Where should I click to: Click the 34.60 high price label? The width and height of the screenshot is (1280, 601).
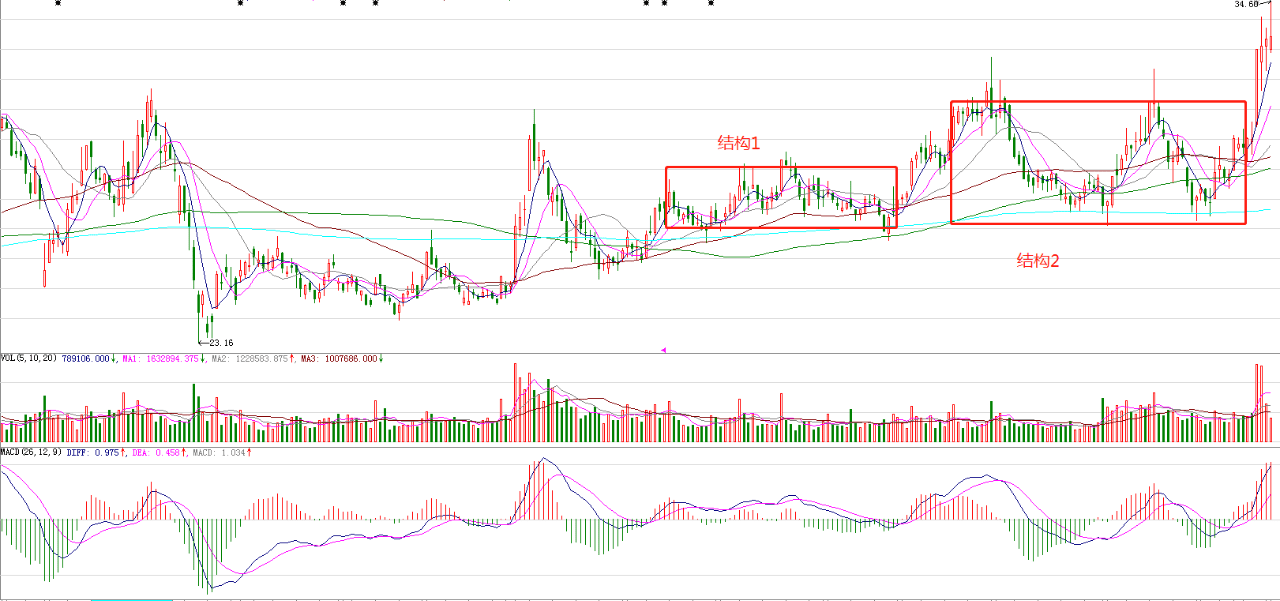tap(1246, 5)
